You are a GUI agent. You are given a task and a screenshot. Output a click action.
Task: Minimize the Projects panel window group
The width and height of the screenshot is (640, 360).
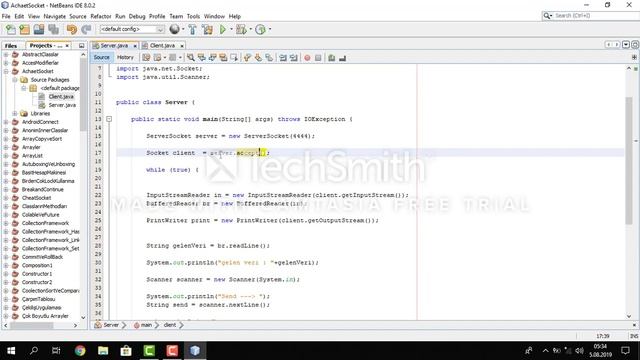[81, 46]
